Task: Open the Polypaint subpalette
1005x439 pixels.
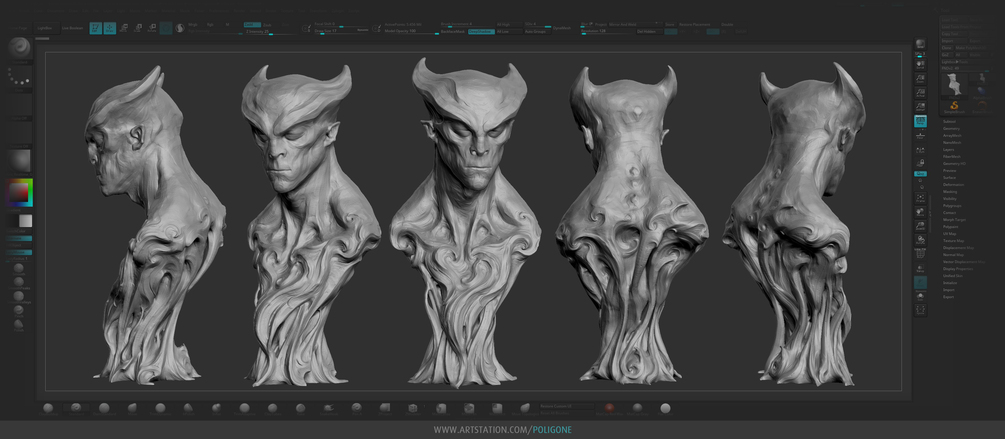Action: tap(951, 227)
